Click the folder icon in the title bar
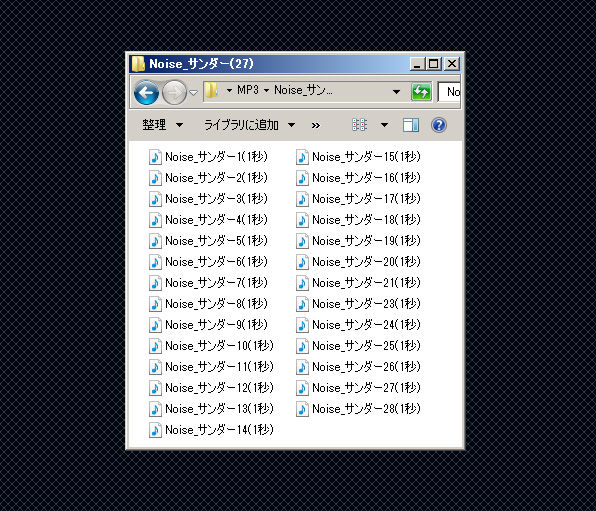Viewport: 596px width, 511px height. [x=138, y=64]
